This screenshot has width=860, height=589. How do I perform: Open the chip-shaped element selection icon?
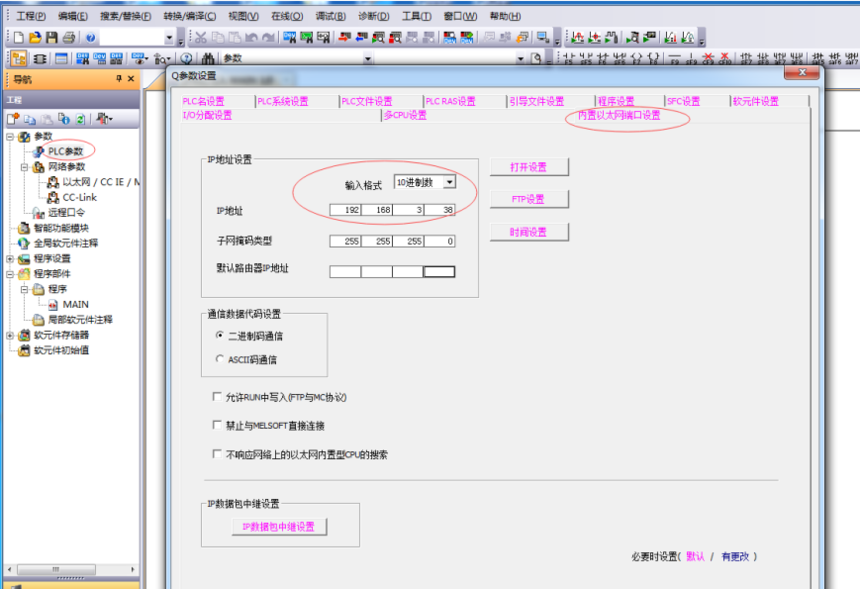point(40,58)
